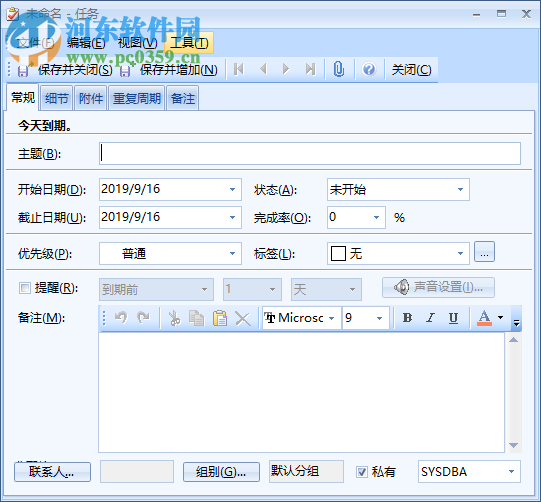Image resolution: width=541 pixels, height=502 pixels.
Task: Click the 无 label color swatch box
Action: [x=338, y=254]
